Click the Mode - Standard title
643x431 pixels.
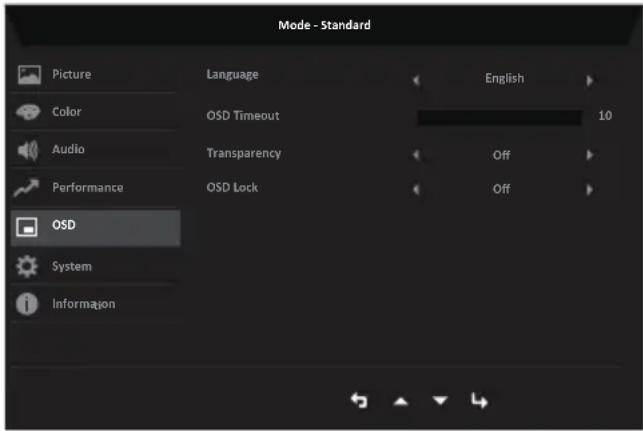tap(324, 25)
